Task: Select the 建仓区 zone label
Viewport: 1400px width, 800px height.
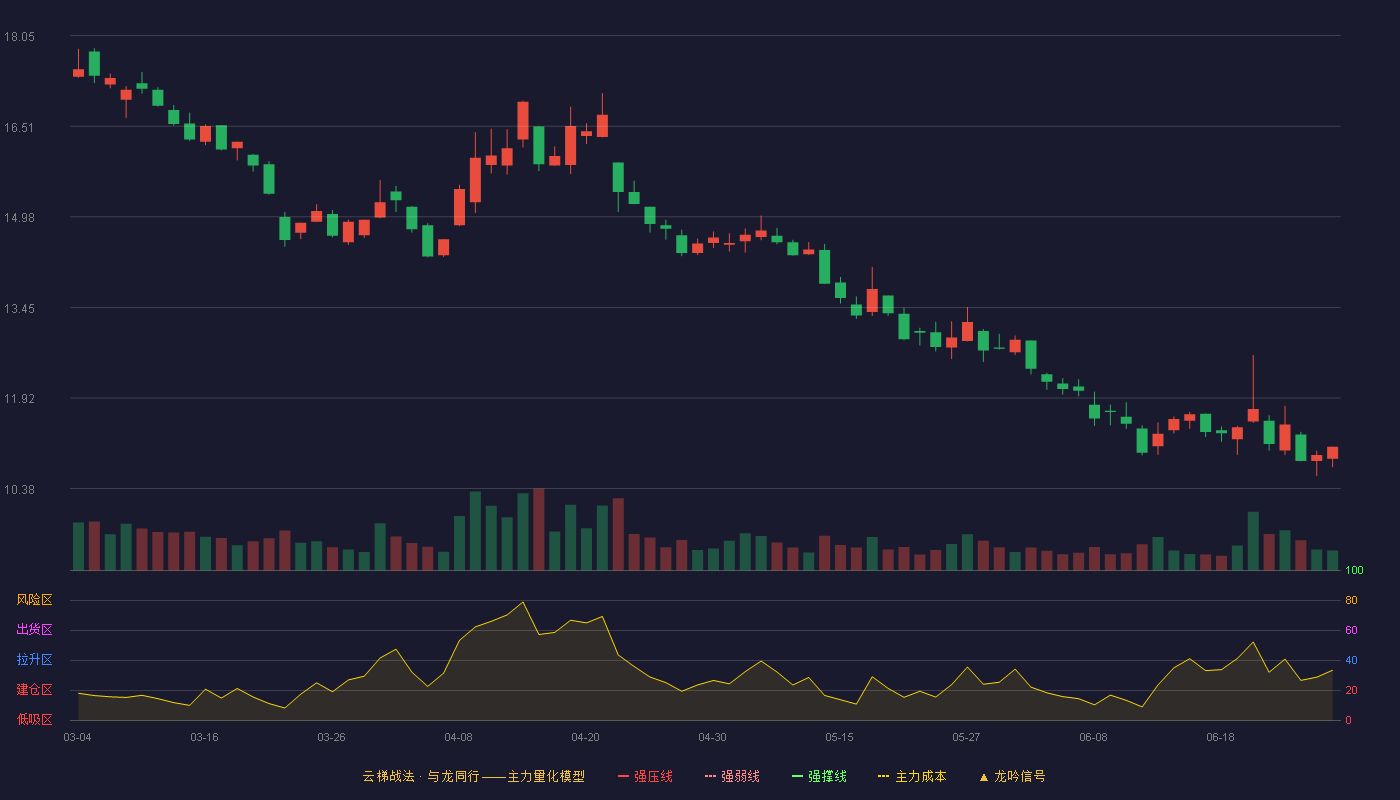Action: point(34,690)
